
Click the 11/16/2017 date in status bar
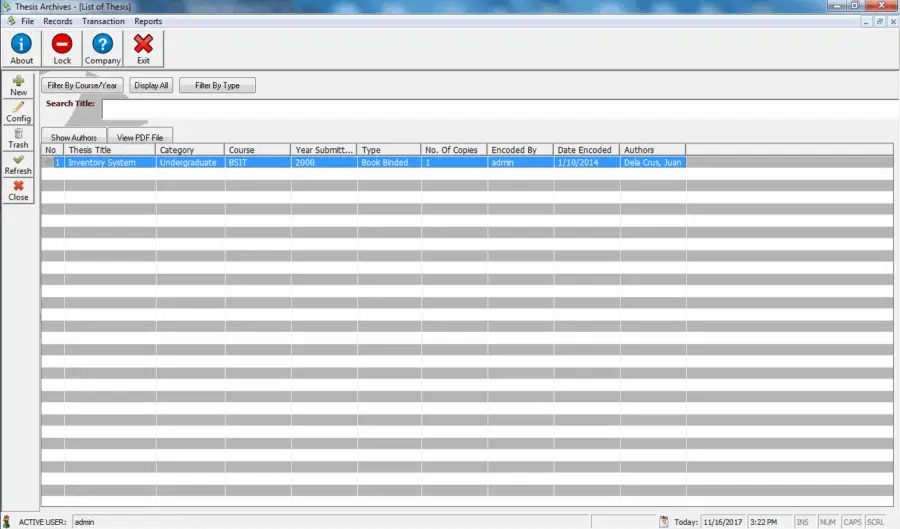click(x=723, y=522)
